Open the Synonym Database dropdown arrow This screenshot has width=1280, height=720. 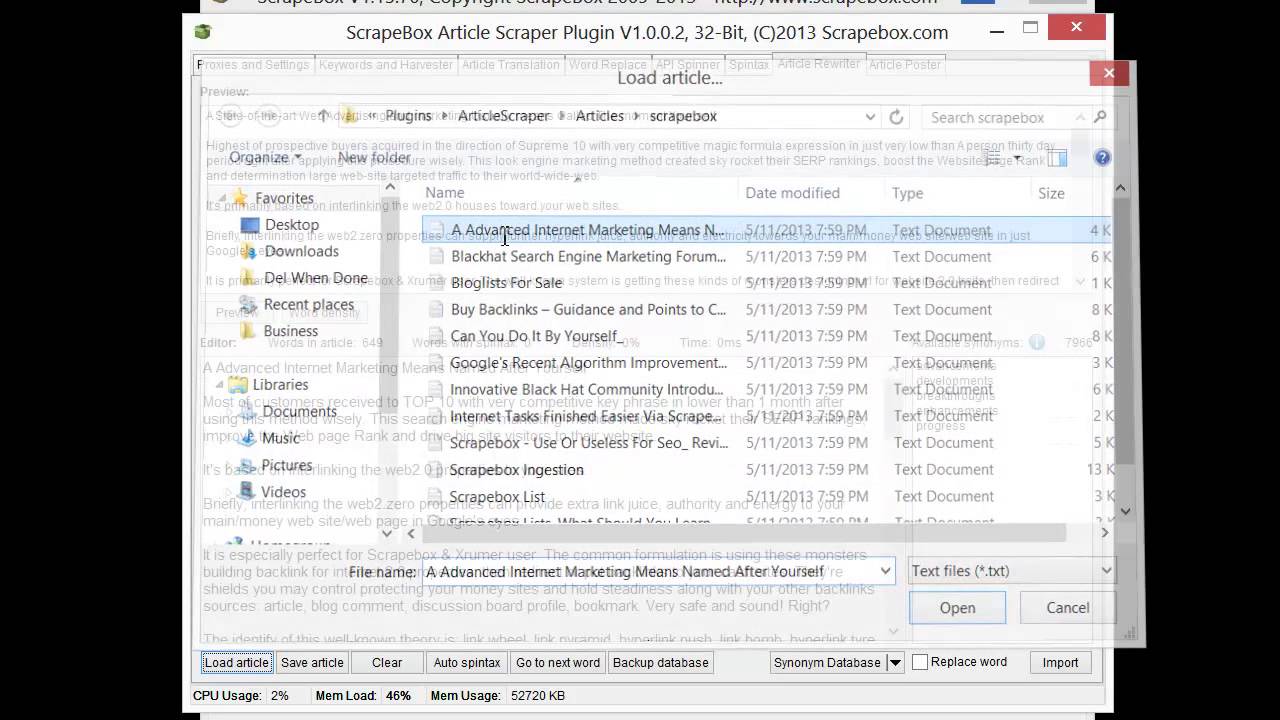895,662
